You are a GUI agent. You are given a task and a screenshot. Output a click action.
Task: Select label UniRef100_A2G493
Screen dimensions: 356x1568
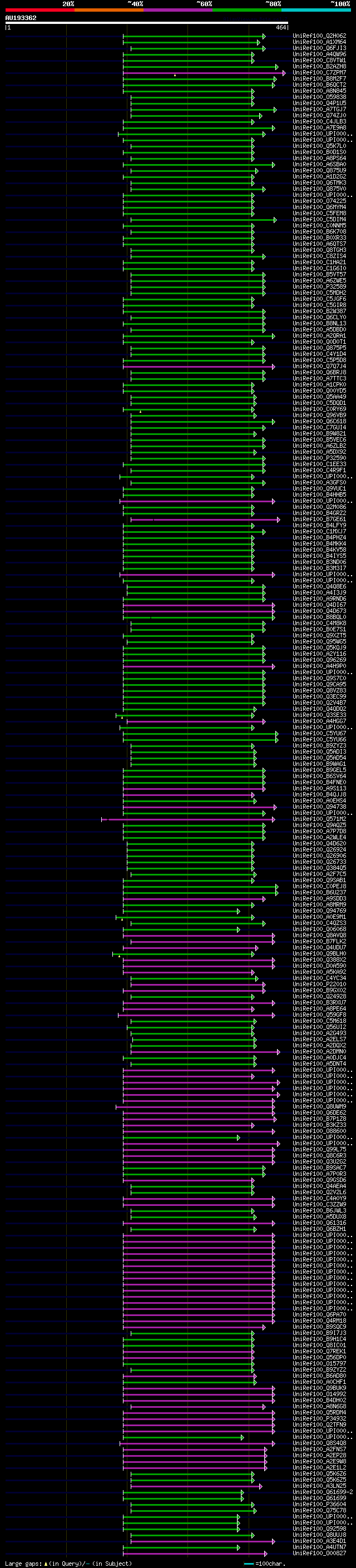pos(319,1033)
